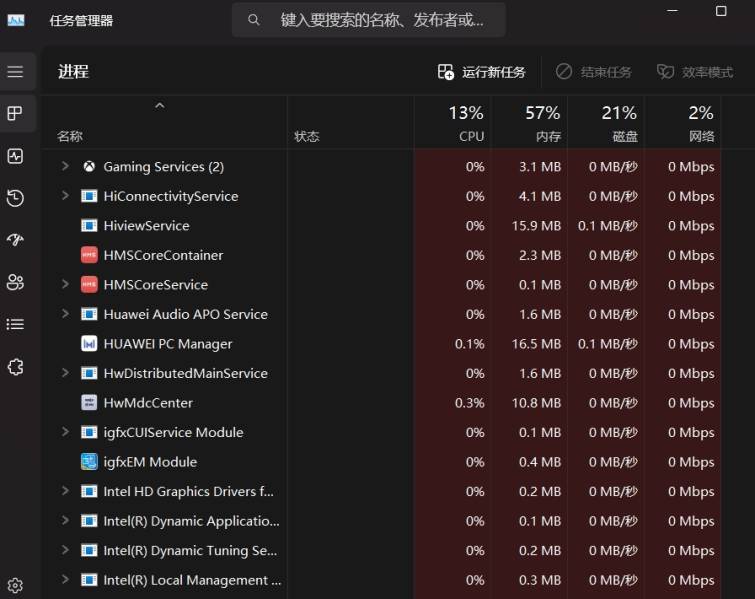755x599 pixels.
Task: Click the HMSCoreService red icon
Action: point(89,285)
